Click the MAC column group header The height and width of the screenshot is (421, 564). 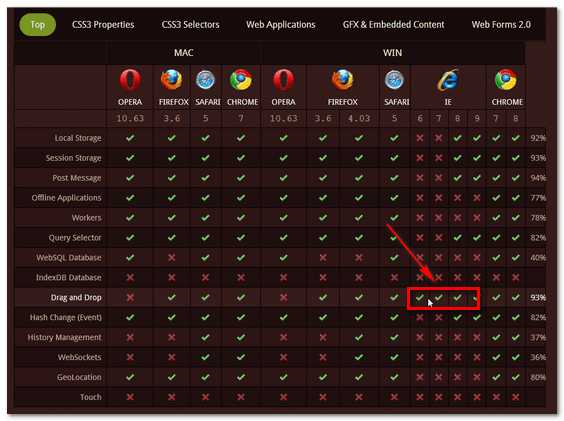(183, 53)
